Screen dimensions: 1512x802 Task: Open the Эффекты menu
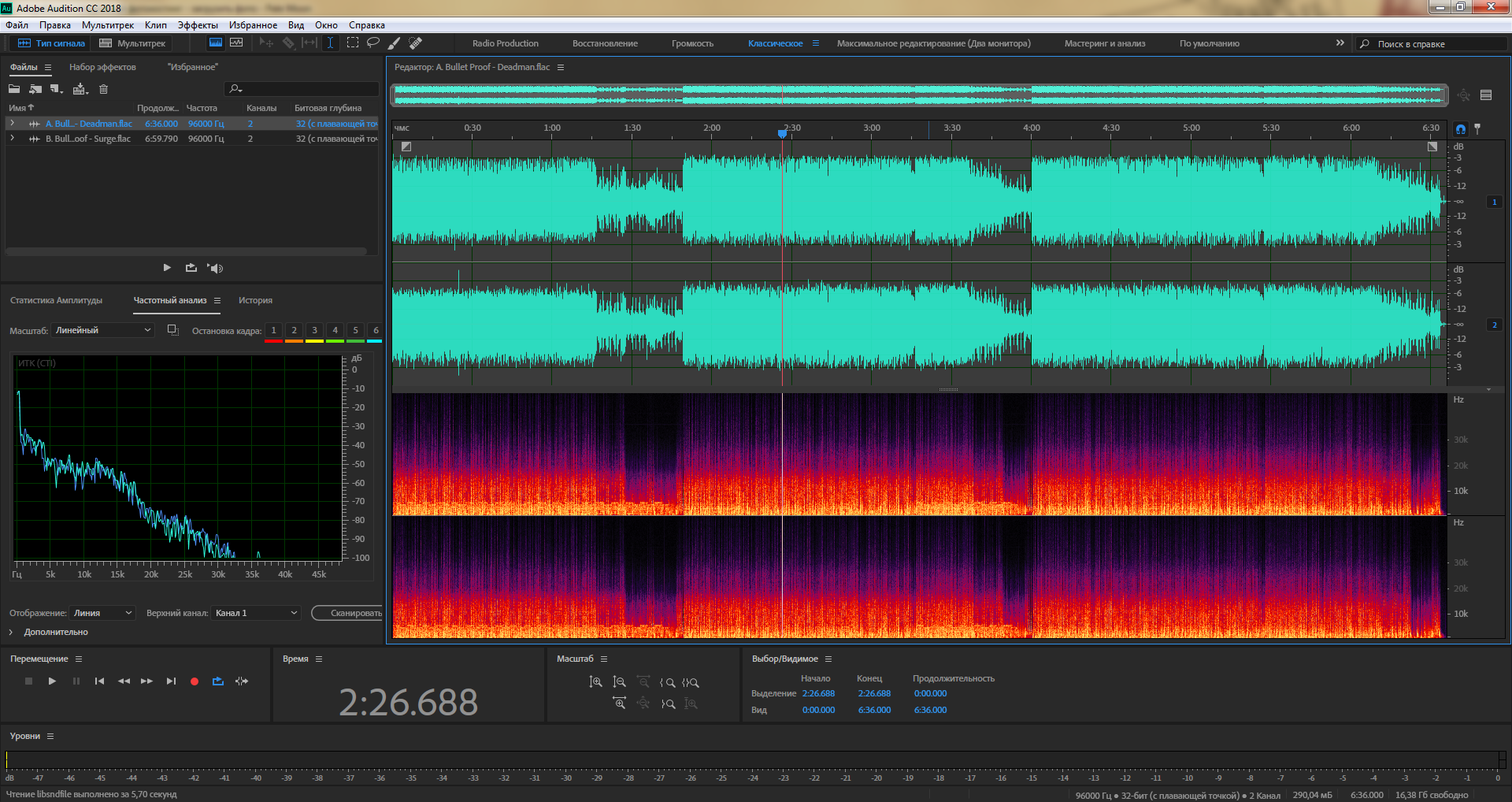197,25
